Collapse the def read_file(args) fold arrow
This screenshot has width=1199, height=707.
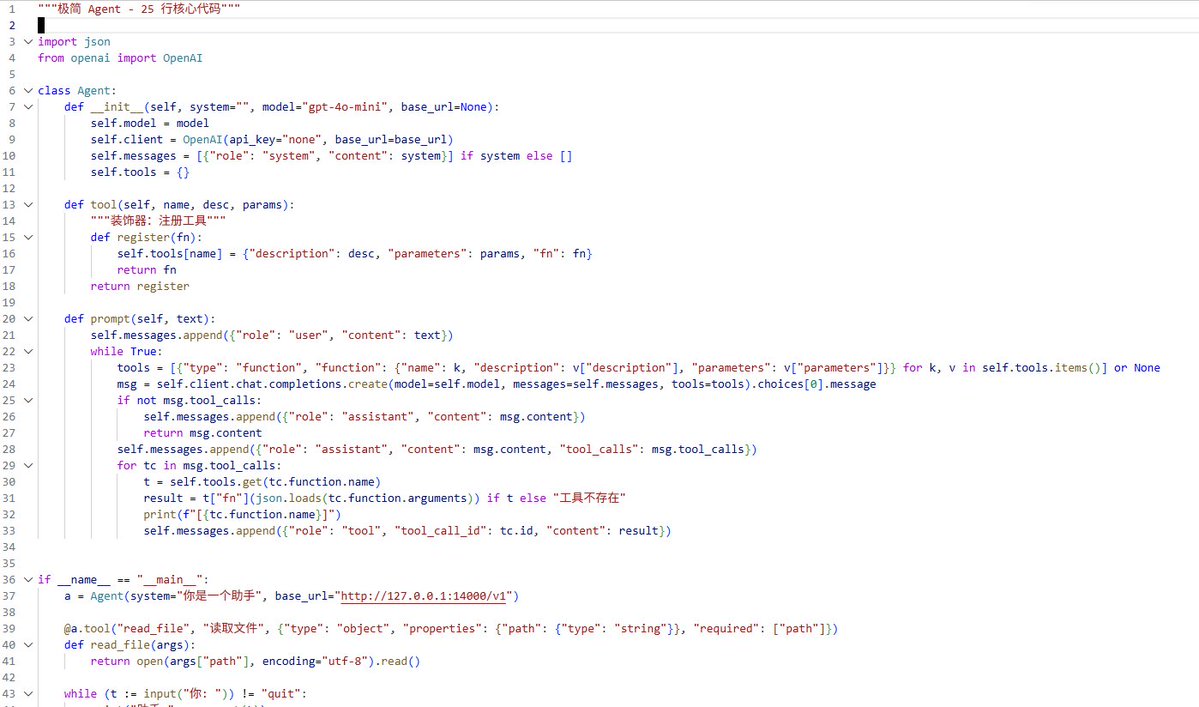28,645
